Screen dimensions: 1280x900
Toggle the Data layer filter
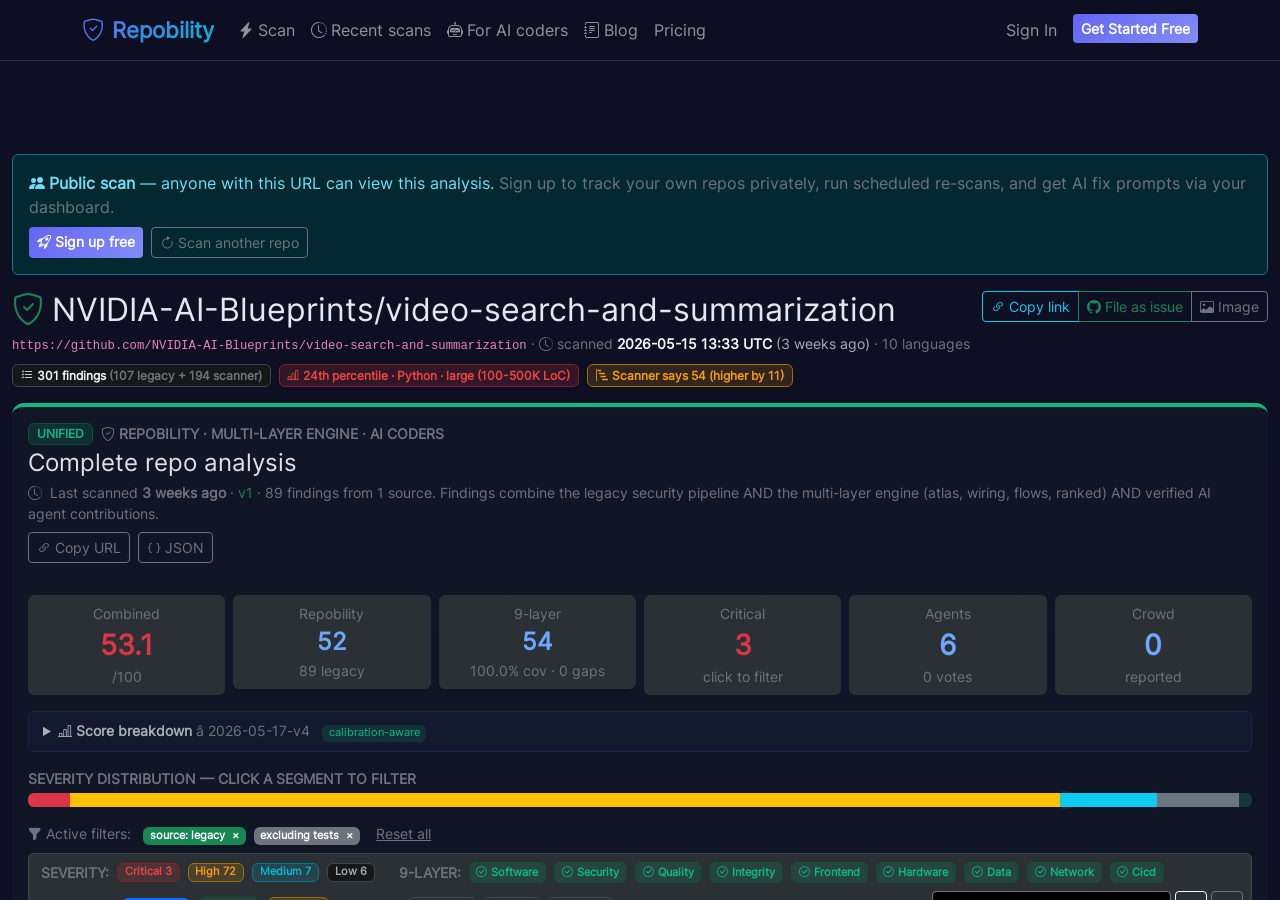coord(991,873)
